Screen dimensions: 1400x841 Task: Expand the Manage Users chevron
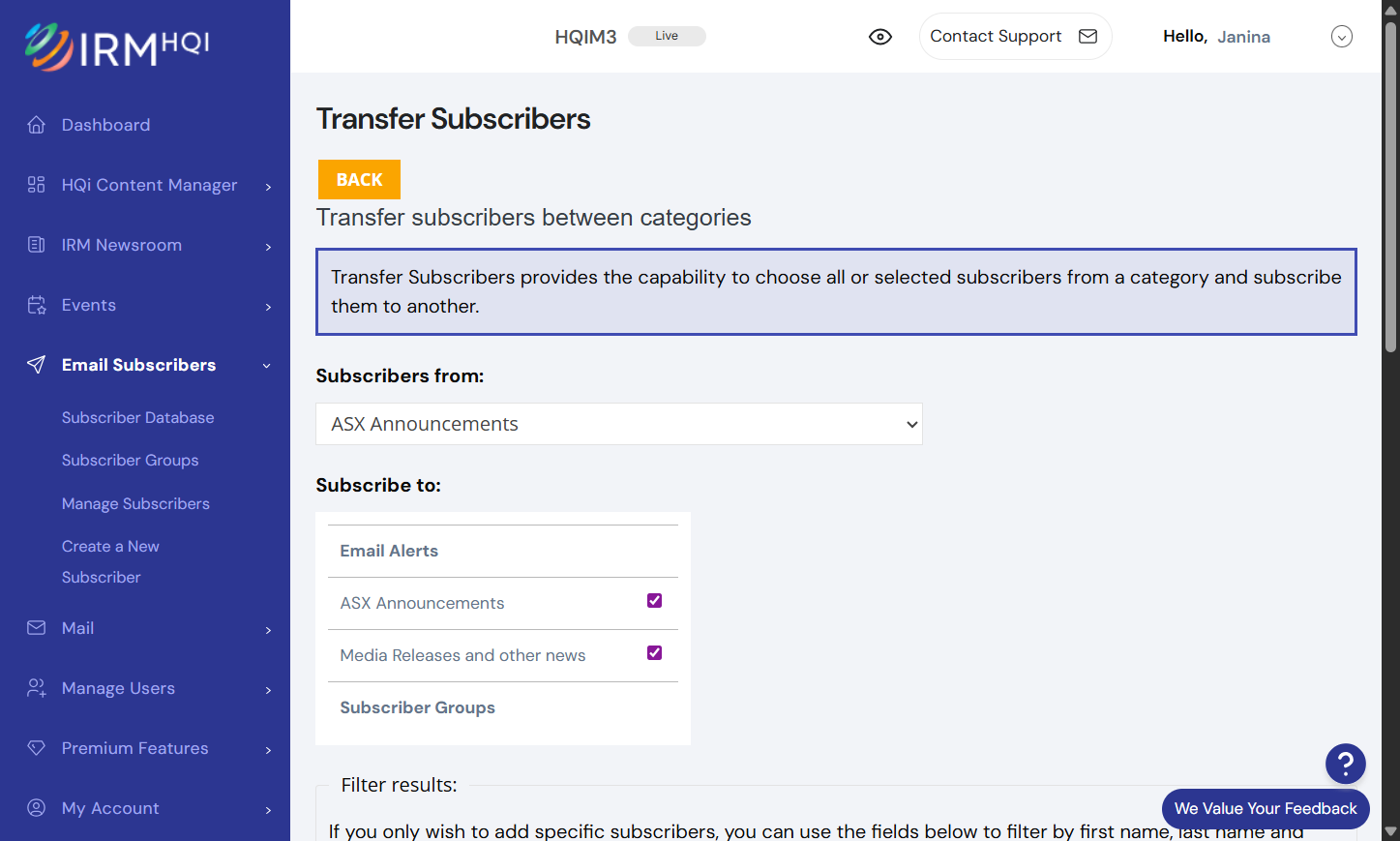(268, 690)
